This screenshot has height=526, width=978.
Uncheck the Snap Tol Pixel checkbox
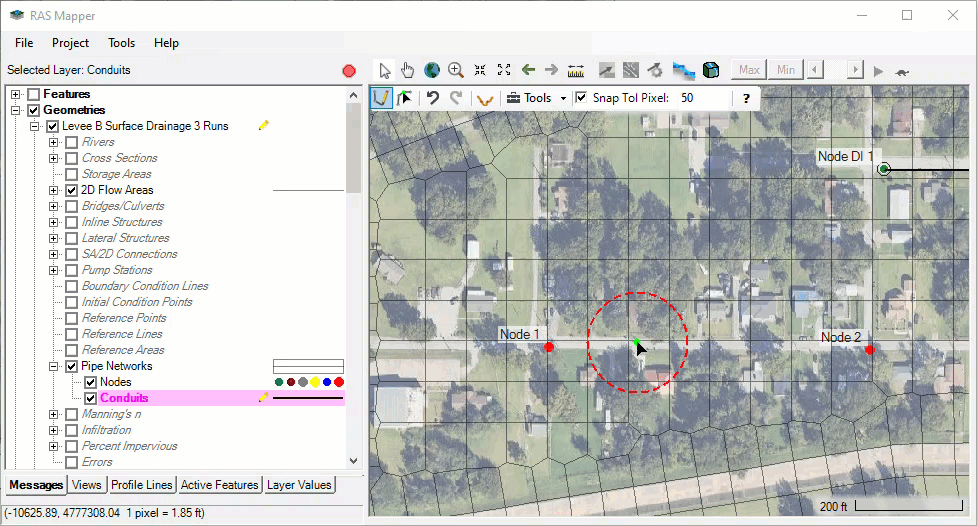coord(582,98)
